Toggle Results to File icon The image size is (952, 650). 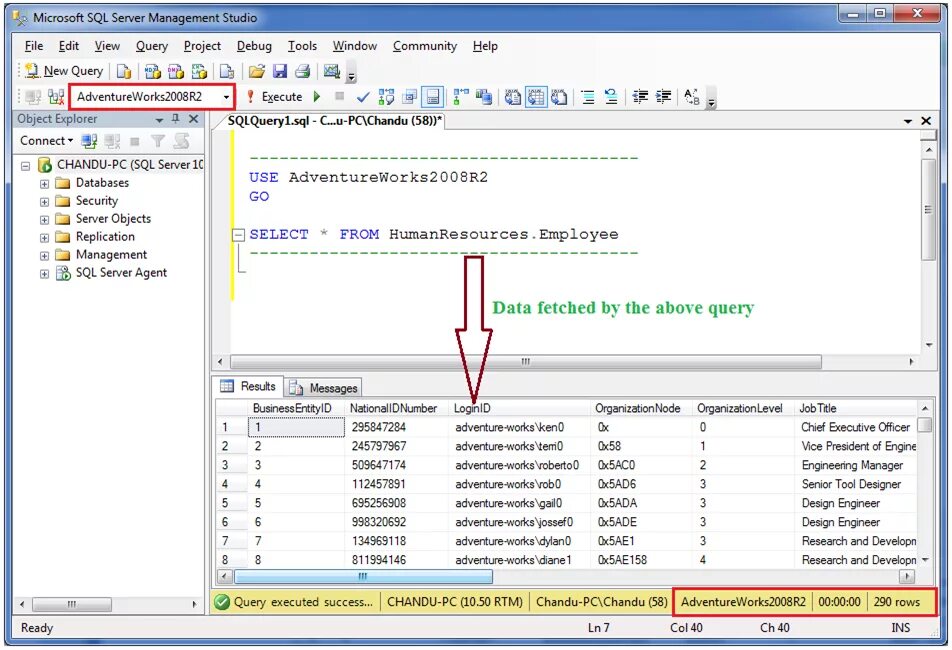click(x=559, y=96)
